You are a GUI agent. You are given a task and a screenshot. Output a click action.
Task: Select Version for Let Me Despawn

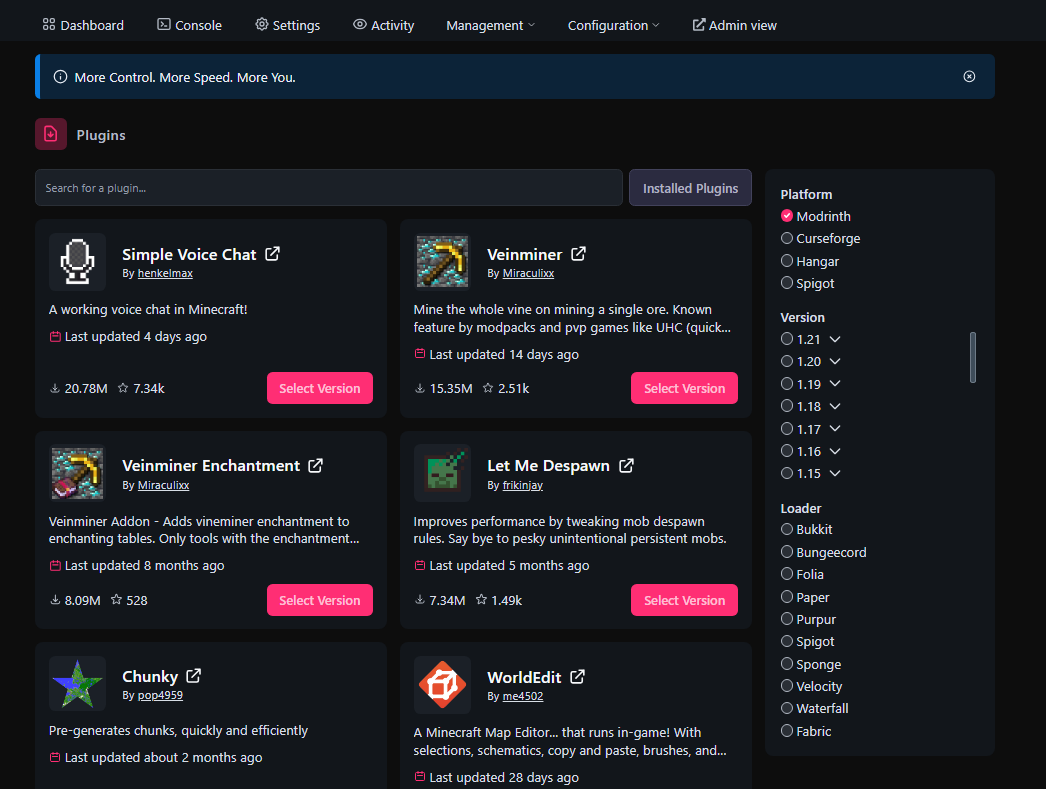pos(684,600)
